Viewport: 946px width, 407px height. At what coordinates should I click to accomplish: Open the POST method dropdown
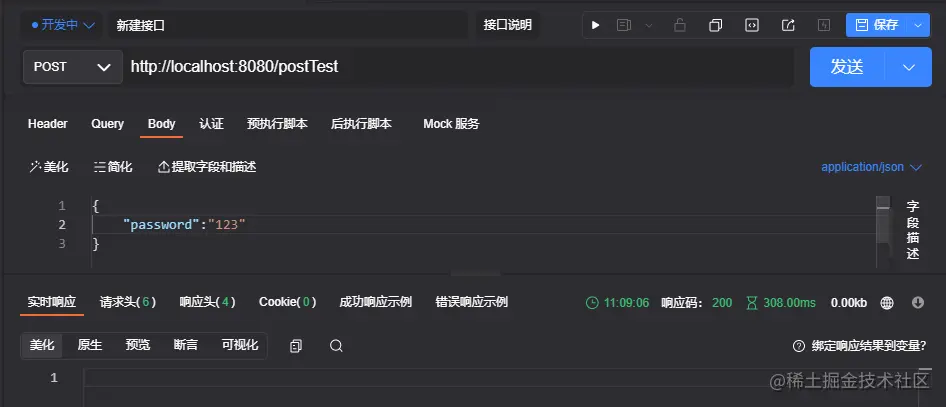(x=72, y=66)
